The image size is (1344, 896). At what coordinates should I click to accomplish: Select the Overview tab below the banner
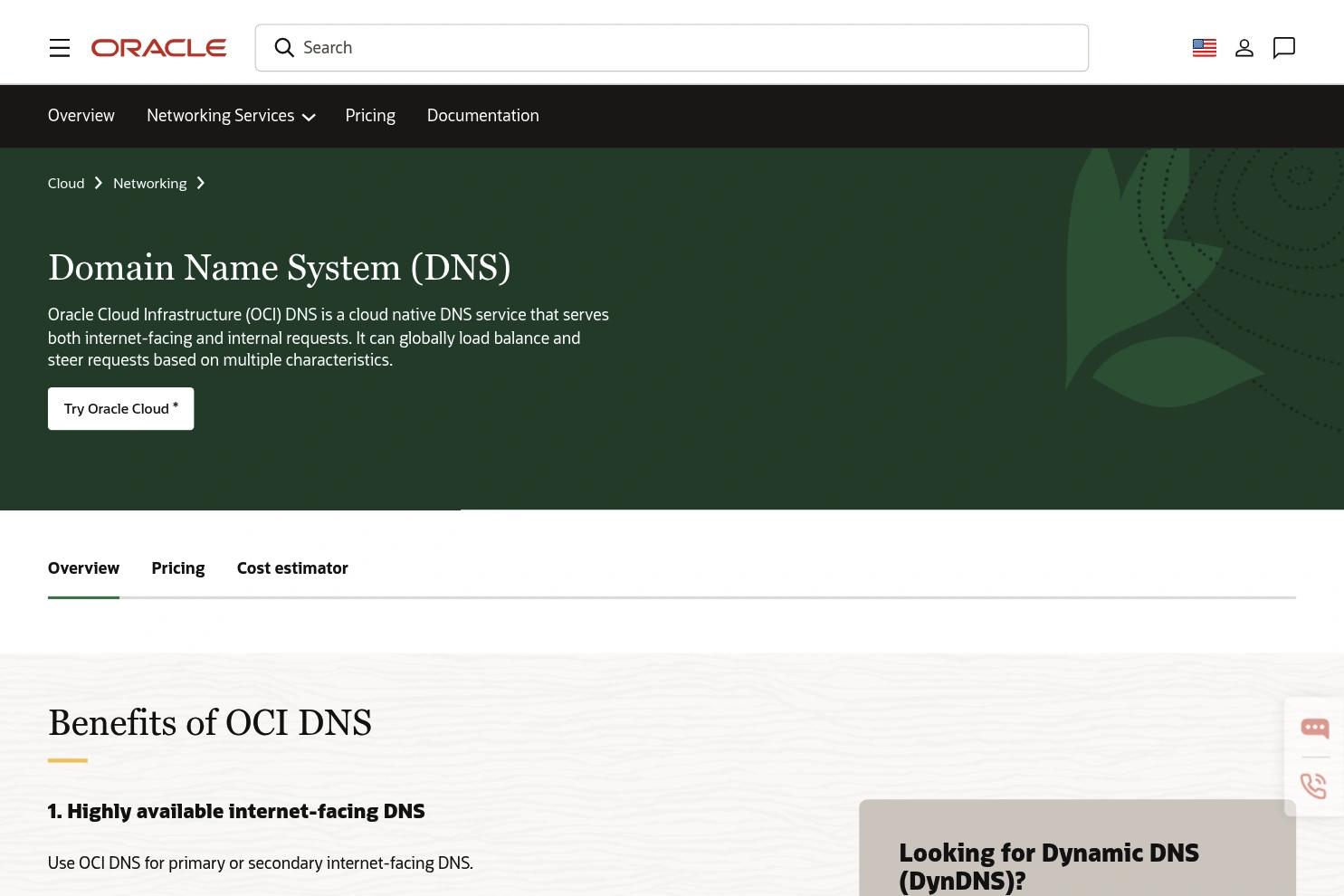click(83, 568)
